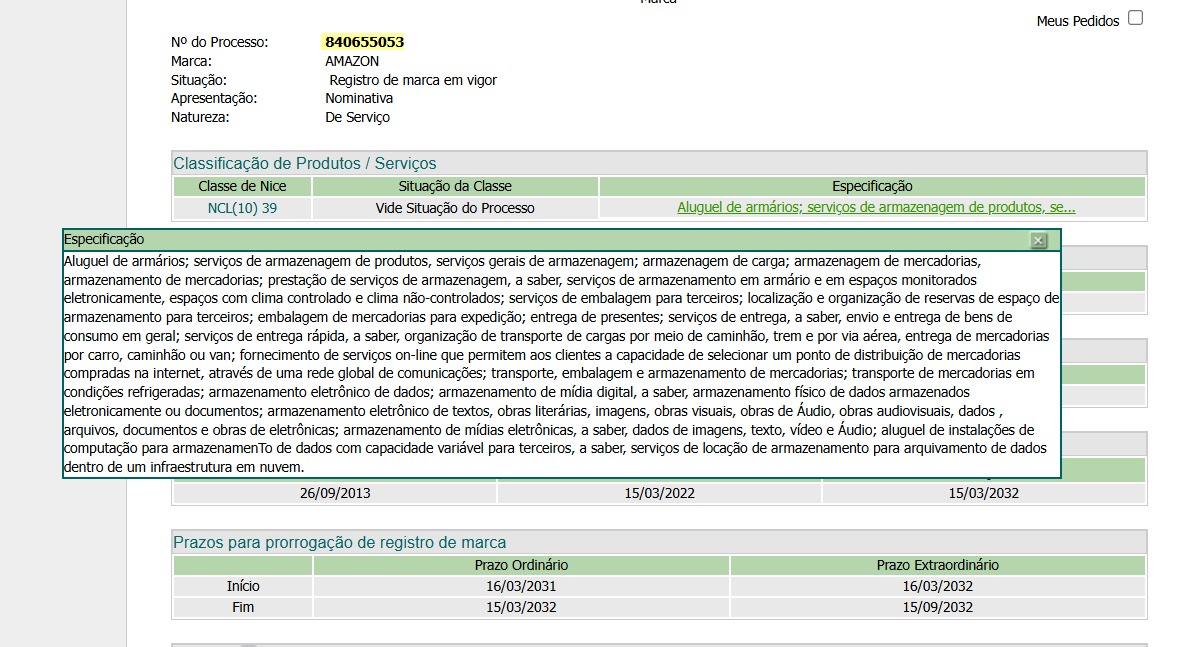Click the 'Prazo Extraordinário' column header
Viewport: 1177px width, 647px height.
(937, 565)
